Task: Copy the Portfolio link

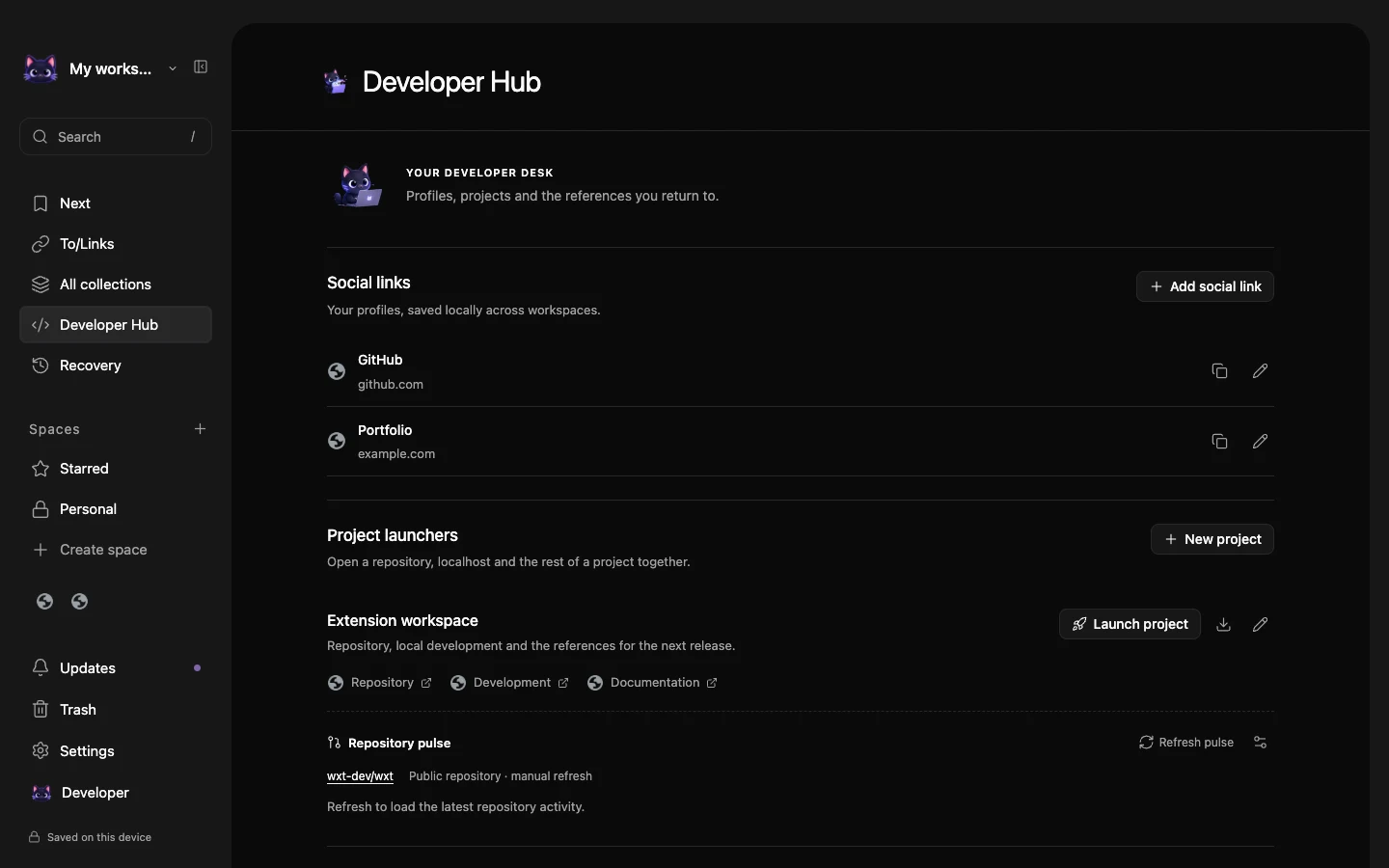Action: coord(1219,442)
